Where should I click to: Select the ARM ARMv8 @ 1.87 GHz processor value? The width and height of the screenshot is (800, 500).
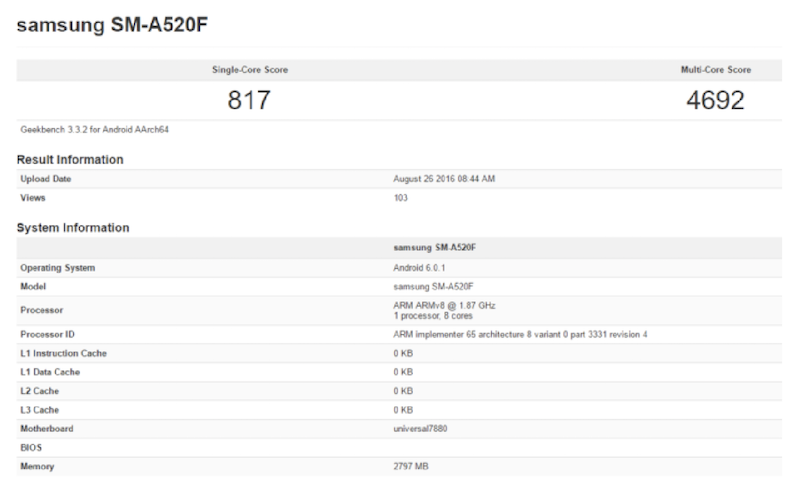pyautogui.click(x=445, y=304)
